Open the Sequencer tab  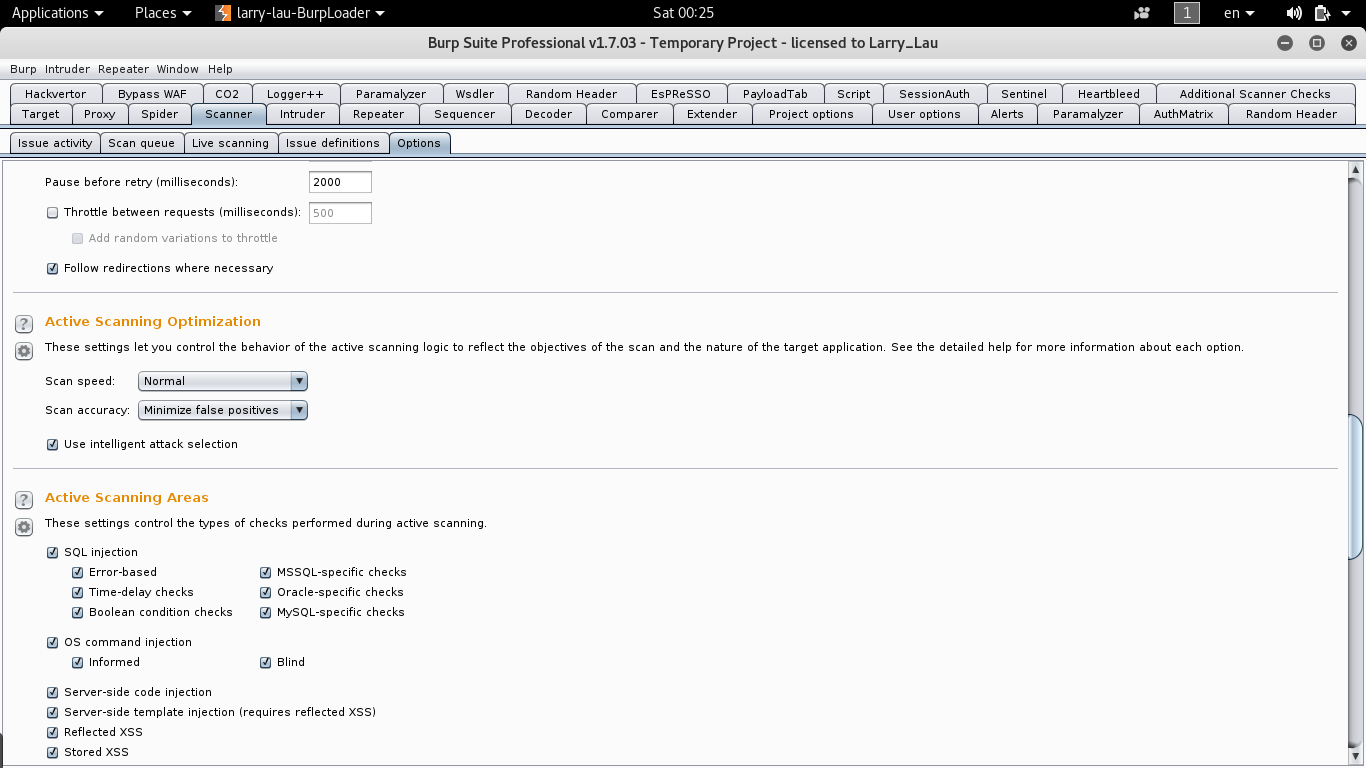(465, 114)
